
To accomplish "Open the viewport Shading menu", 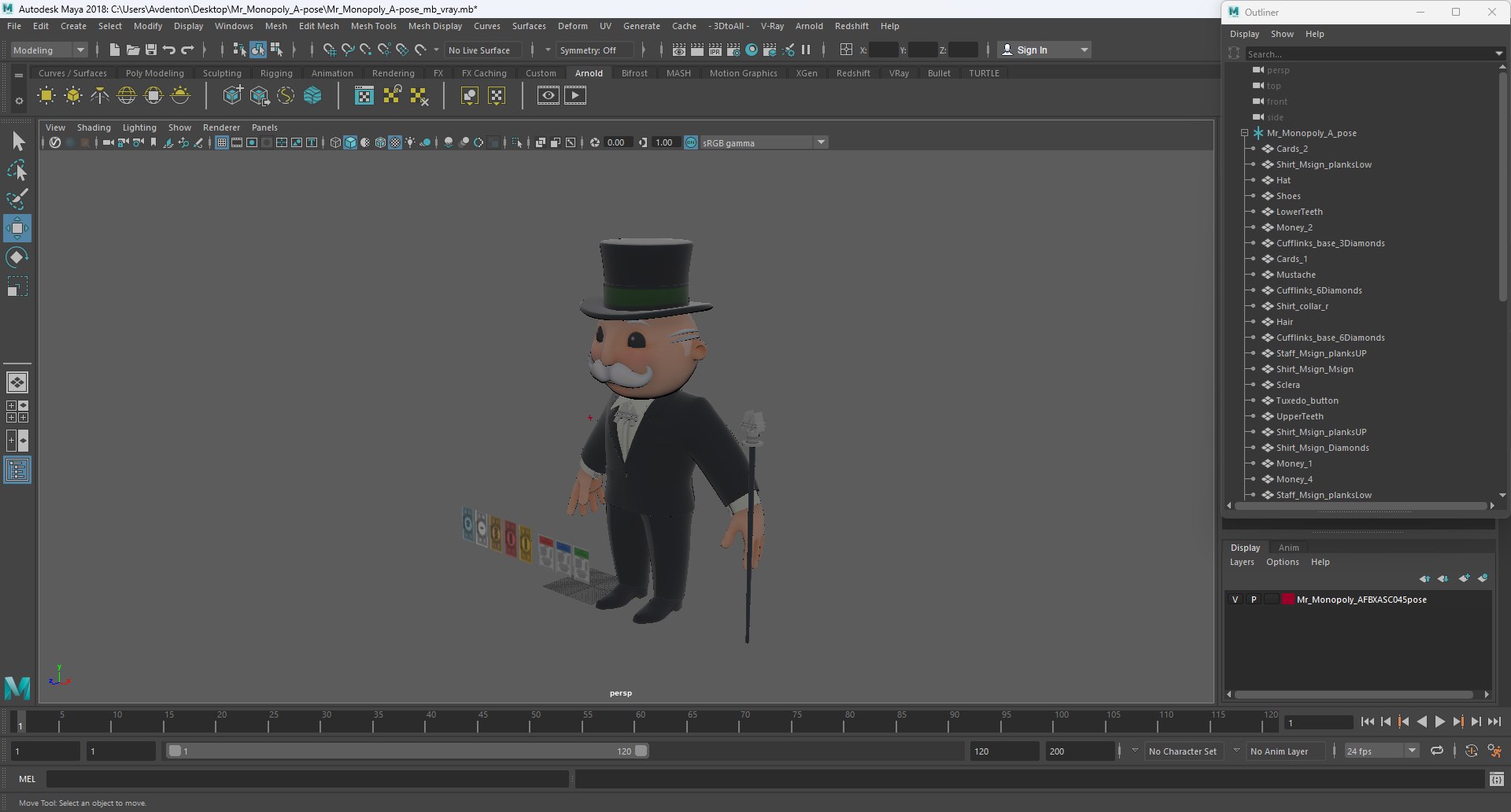I will 94,127.
